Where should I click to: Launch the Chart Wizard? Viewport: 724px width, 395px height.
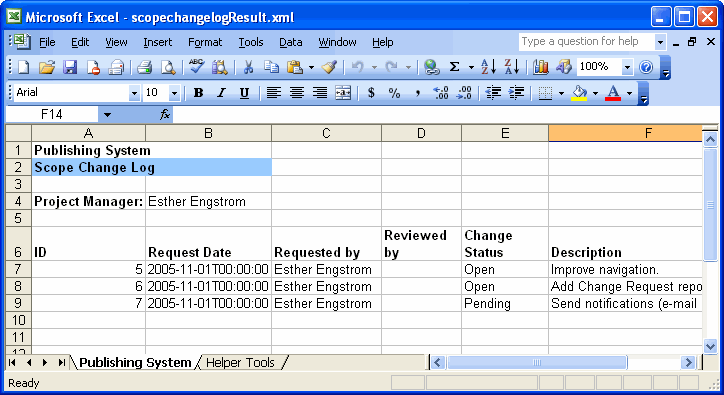tap(541, 67)
